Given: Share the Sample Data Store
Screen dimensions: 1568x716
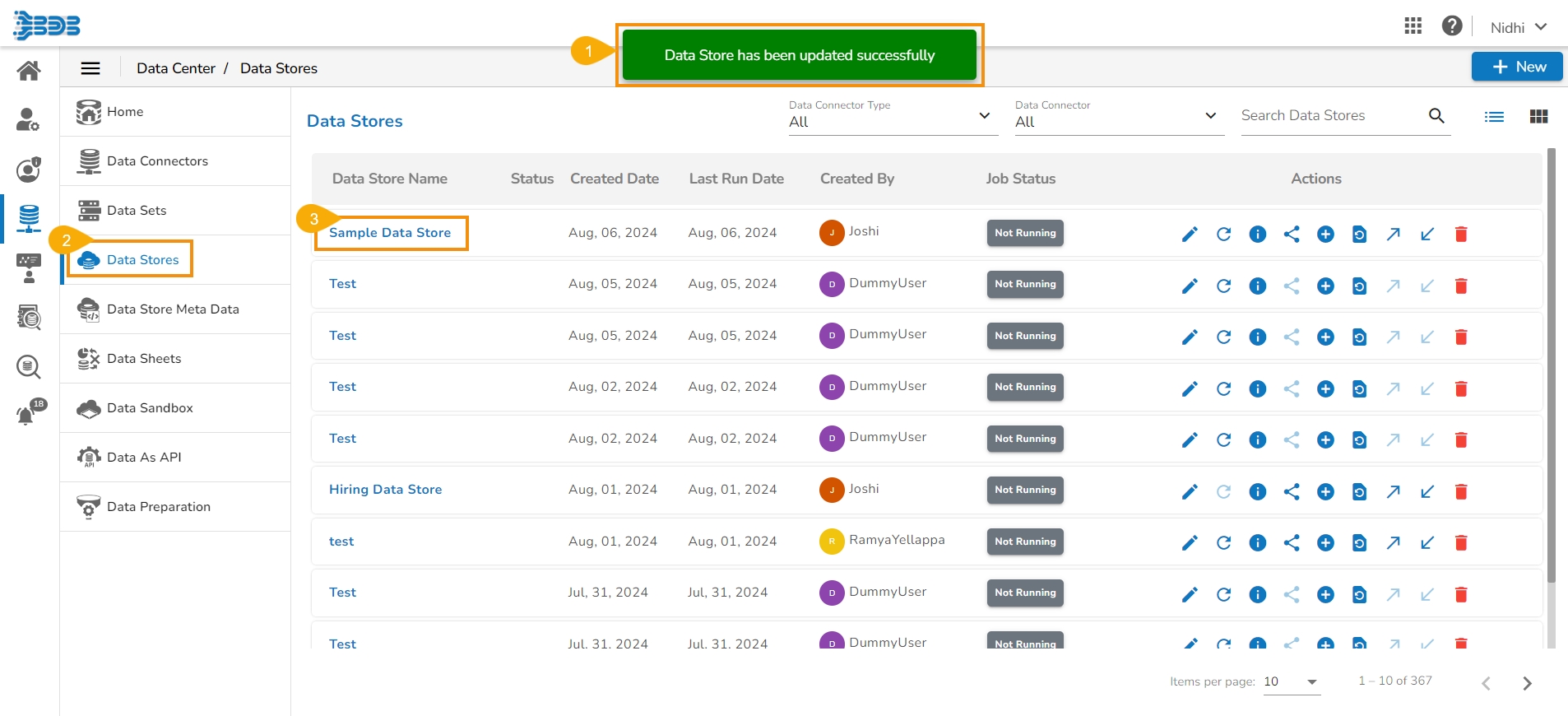Looking at the screenshot, I should [1292, 235].
